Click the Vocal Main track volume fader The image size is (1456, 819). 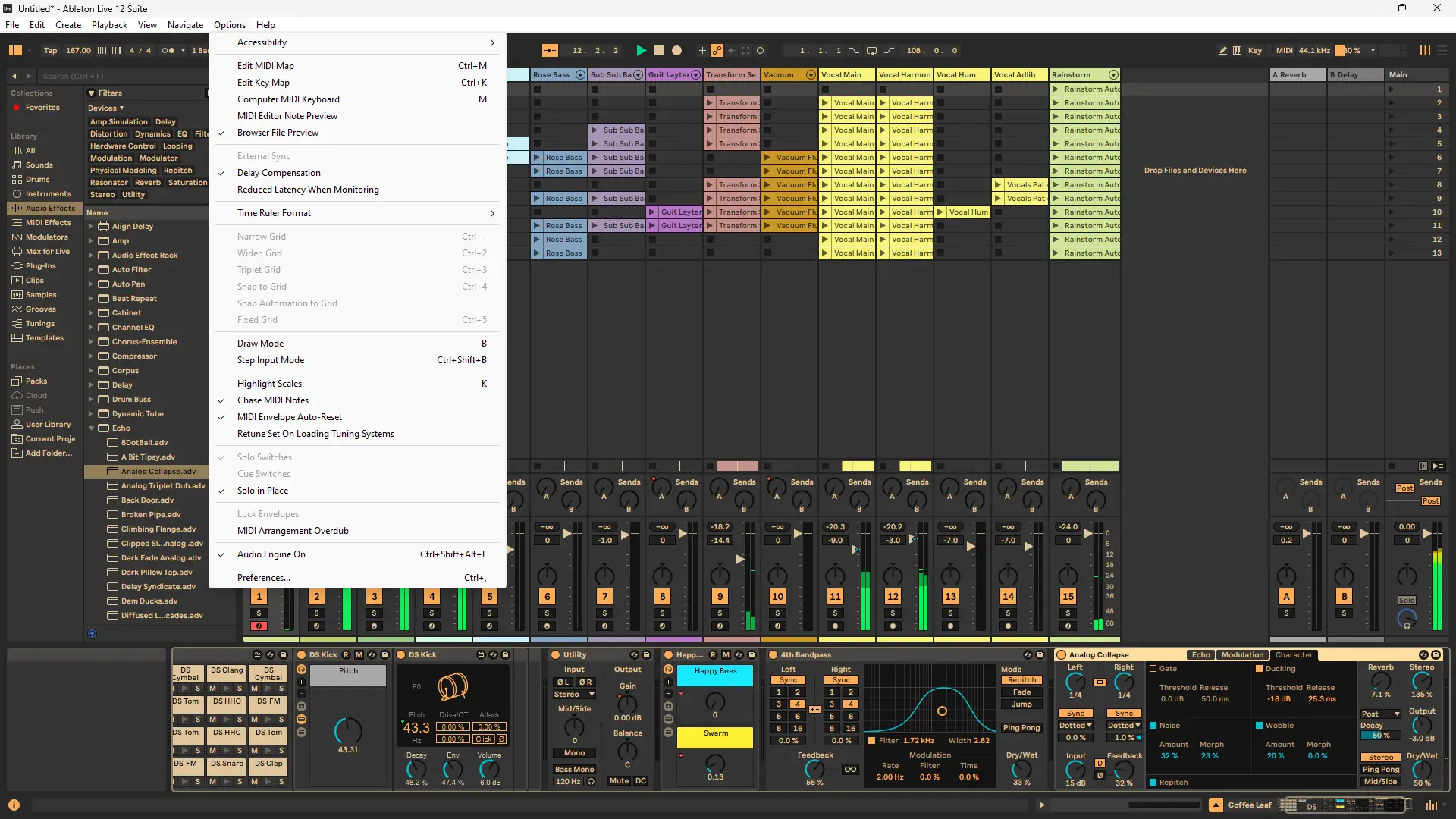[855, 548]
